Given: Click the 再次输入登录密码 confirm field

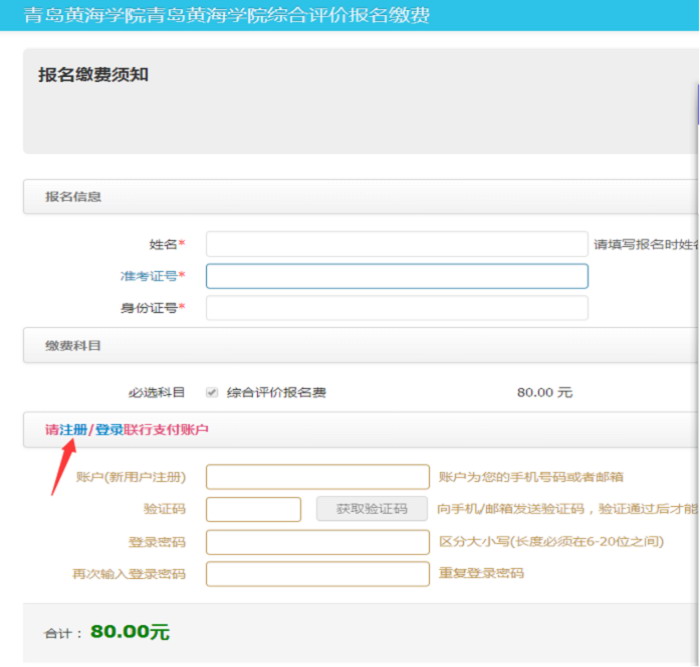Looking at the screenshot, I should click(x=317, y=574).
